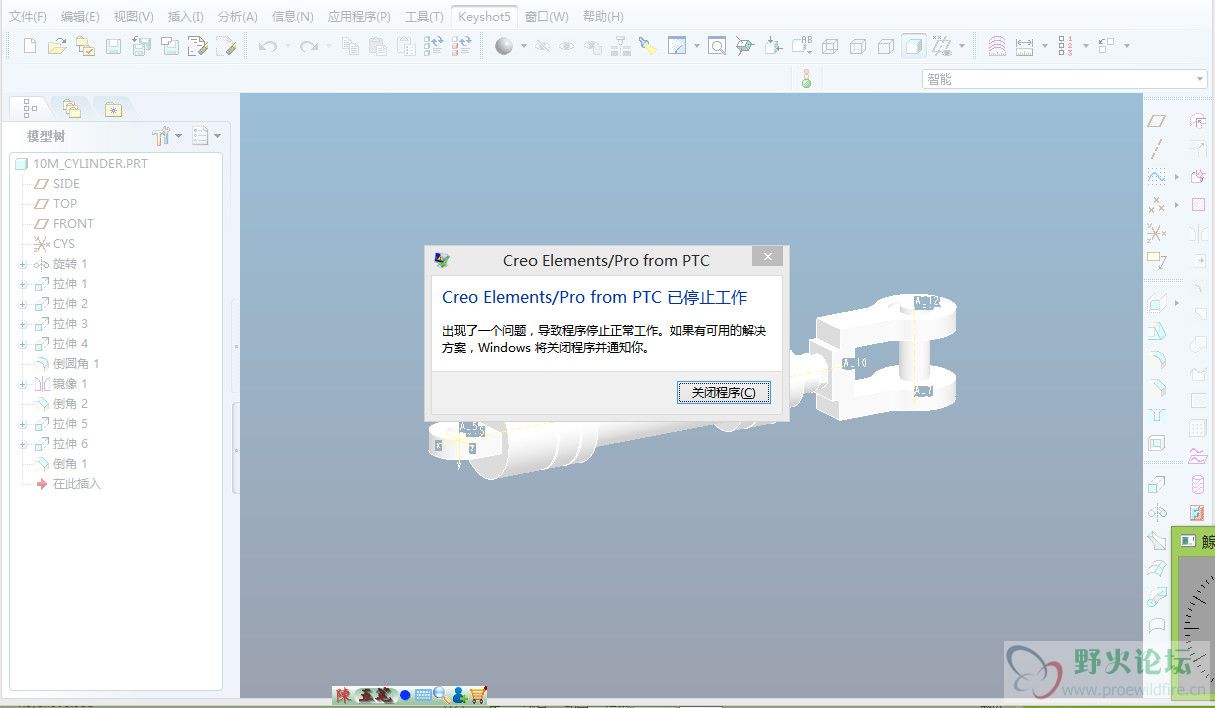
Task: Click the Save (floppy disk) icon
Action: tap(113, 46)
